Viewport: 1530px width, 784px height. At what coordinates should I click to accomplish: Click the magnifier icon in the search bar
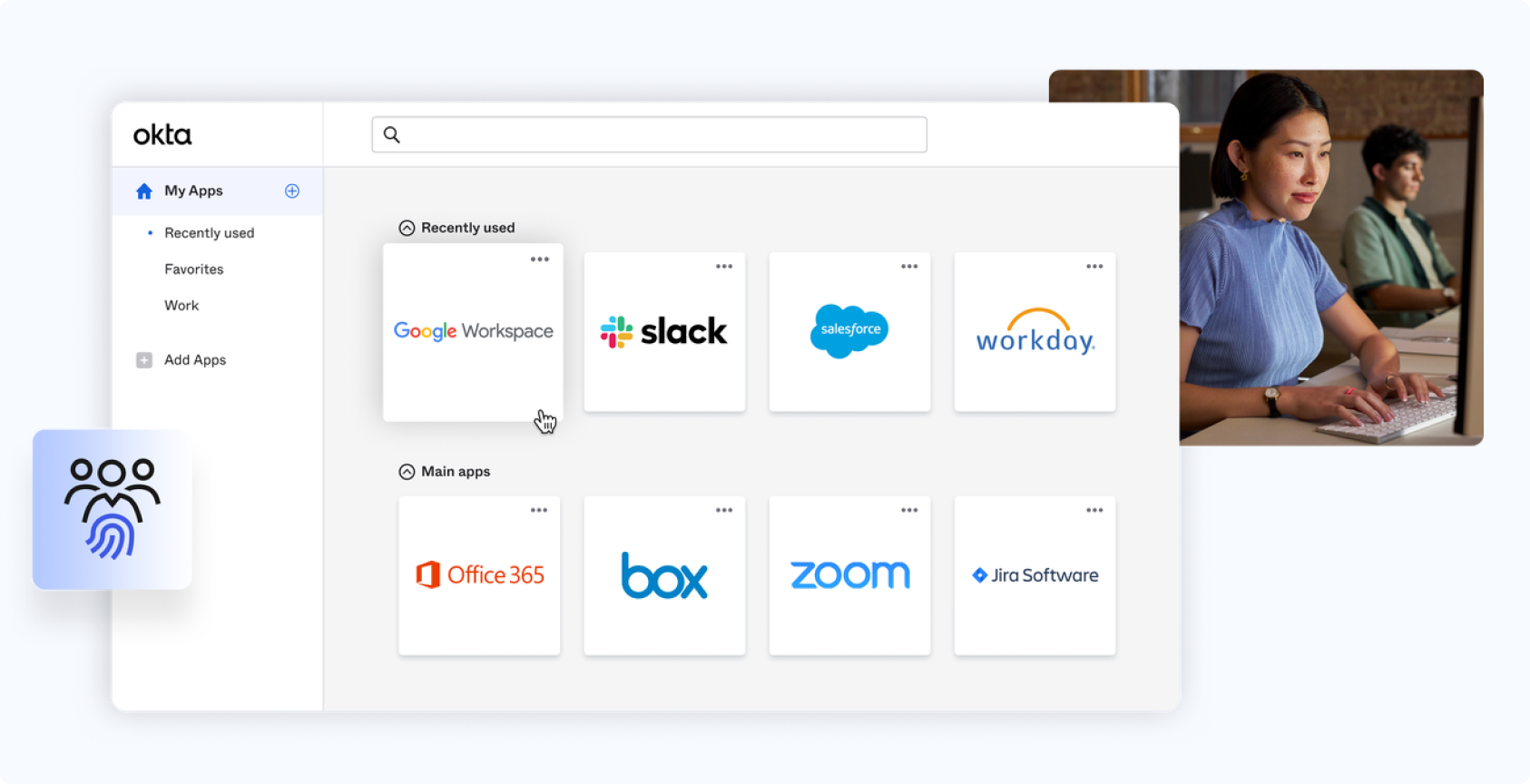tap(392, 134)
